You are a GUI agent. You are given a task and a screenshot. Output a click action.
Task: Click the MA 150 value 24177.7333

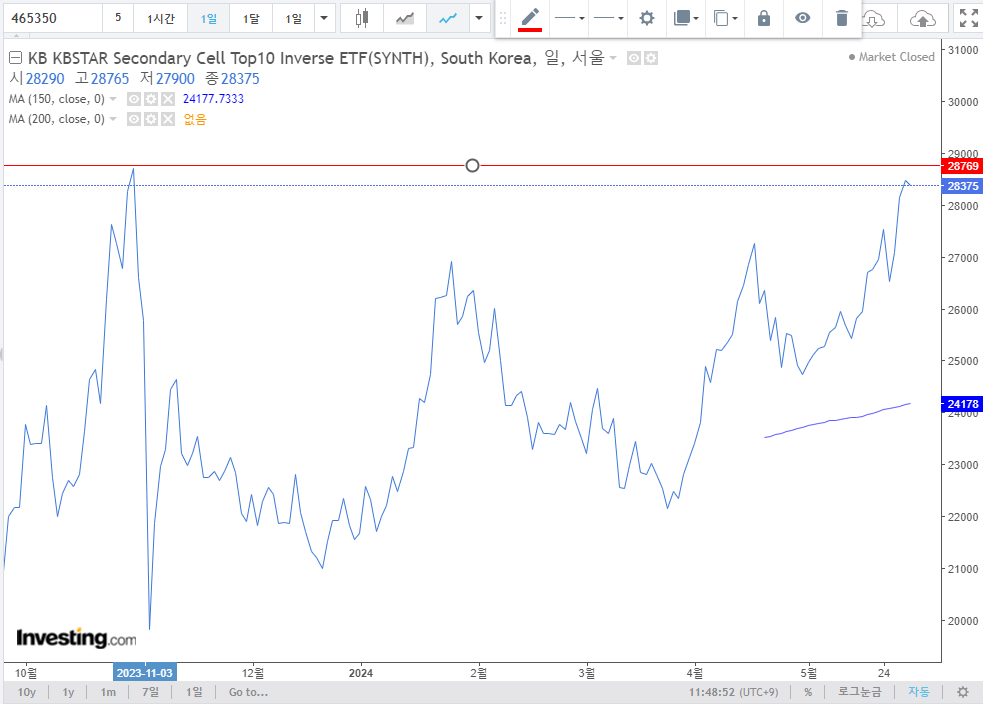(213, 99)
